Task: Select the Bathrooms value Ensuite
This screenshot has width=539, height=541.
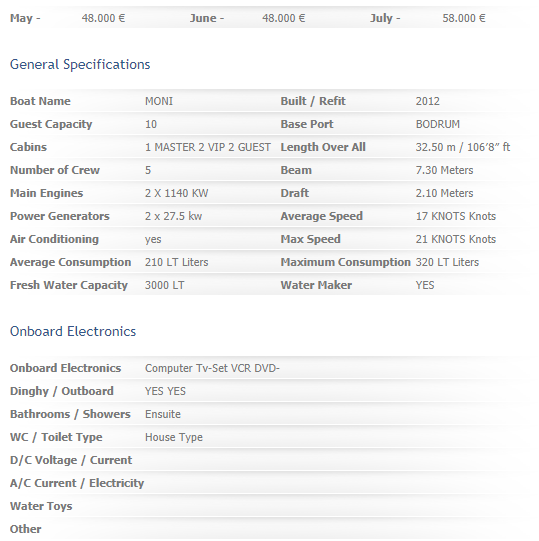Action: point(163,414)
